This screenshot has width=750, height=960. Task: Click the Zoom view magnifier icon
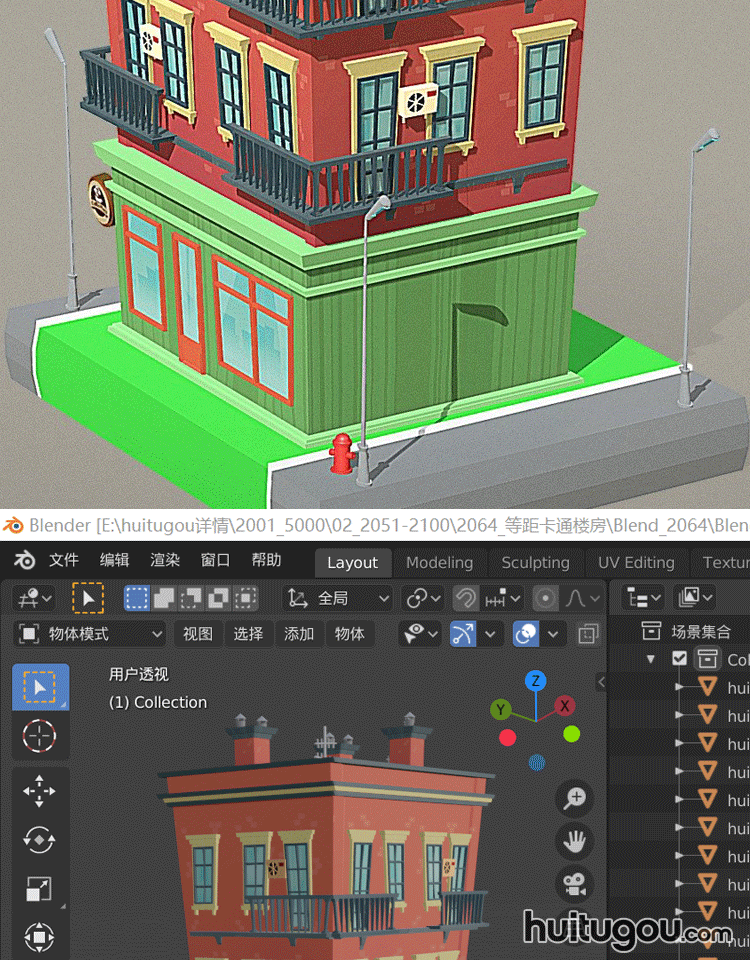point(575,798)
